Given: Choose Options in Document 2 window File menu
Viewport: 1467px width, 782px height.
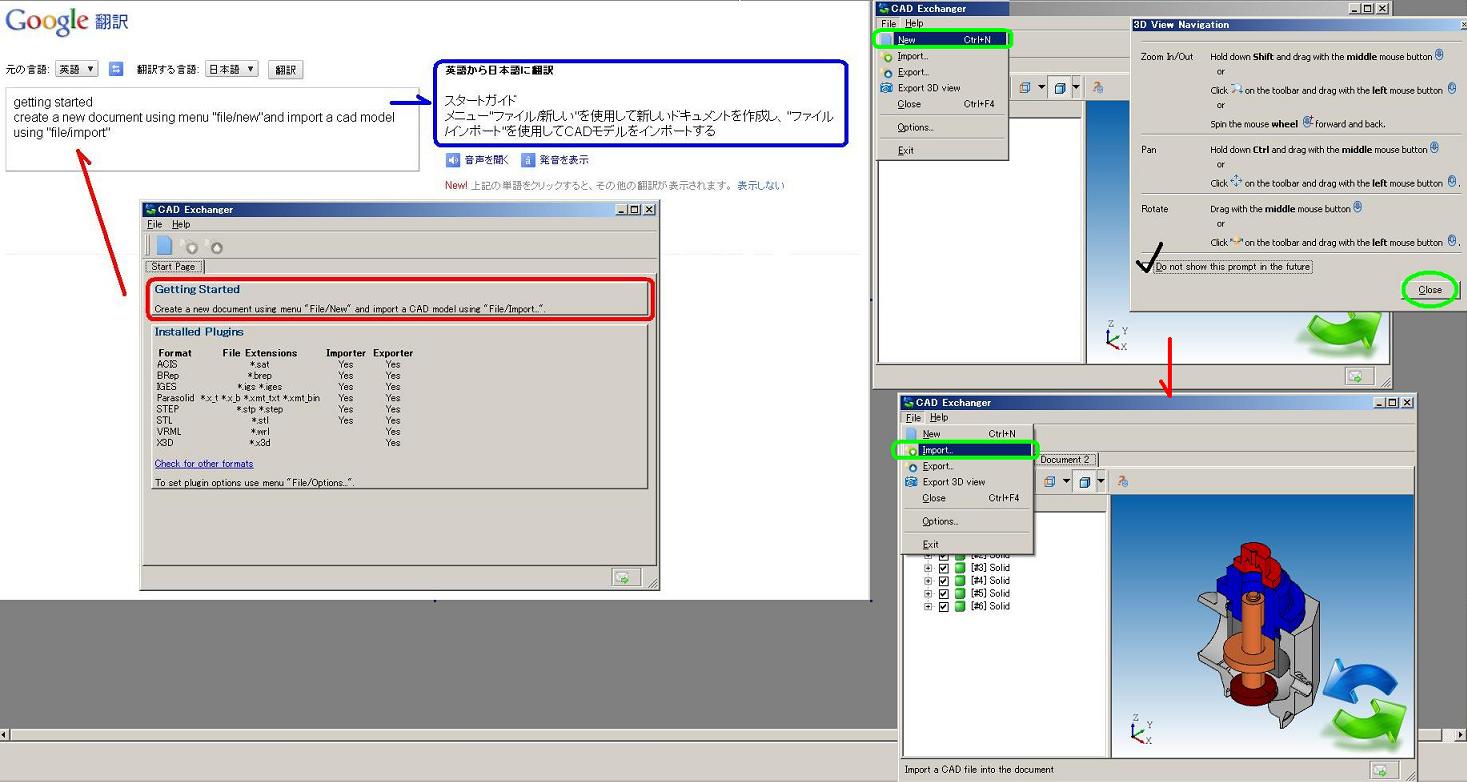Looking at the screenshot, I should tap(967, 521).
